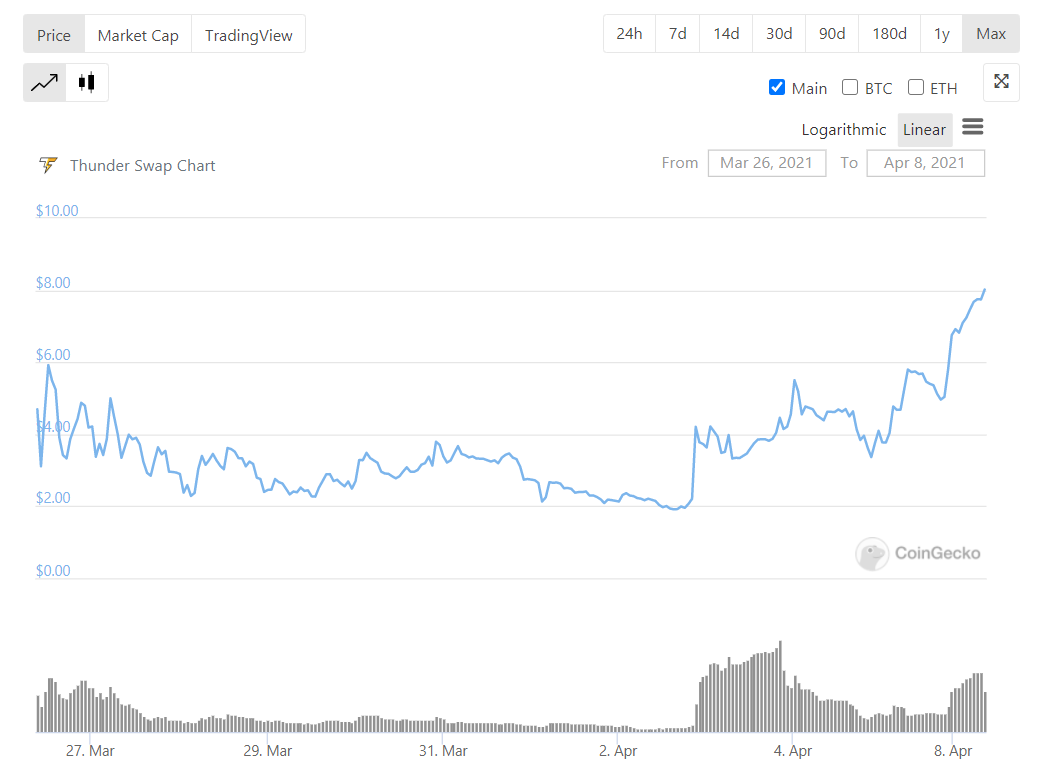The image size is (1041, 784).
Task: Select the Price tab
Action: (54, 35)
